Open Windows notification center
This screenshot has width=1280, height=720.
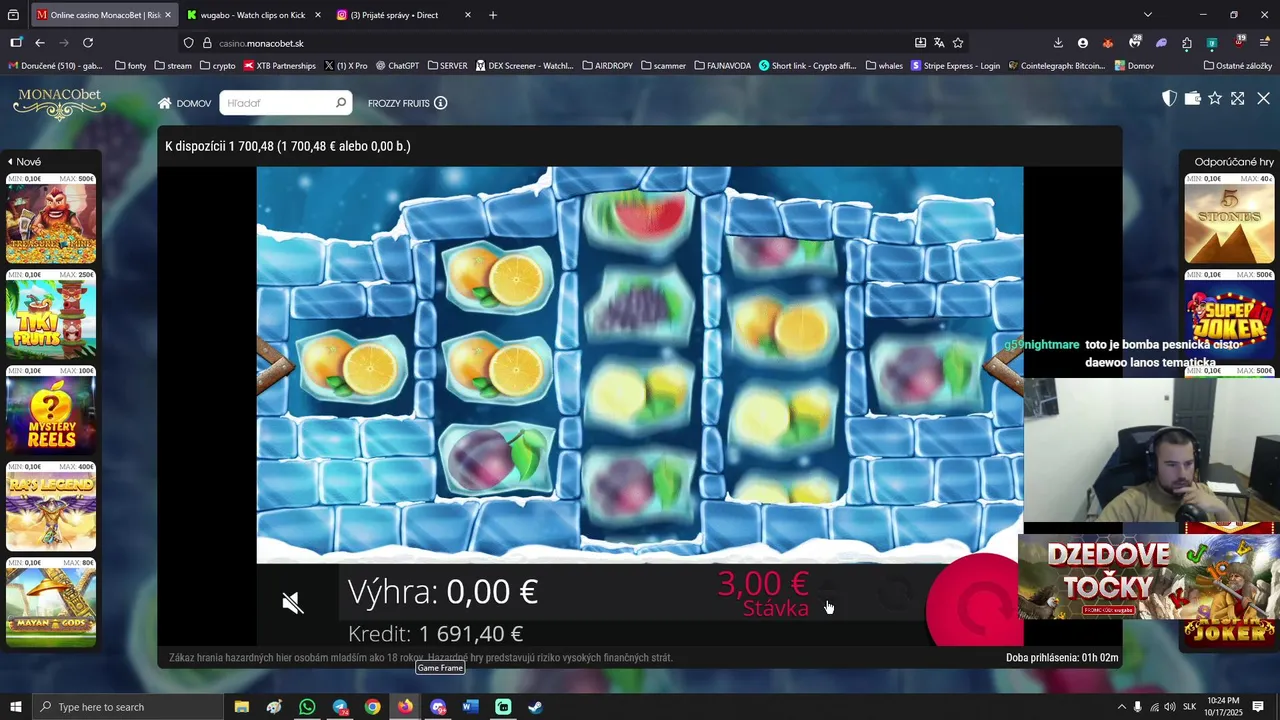[1258, 707]
